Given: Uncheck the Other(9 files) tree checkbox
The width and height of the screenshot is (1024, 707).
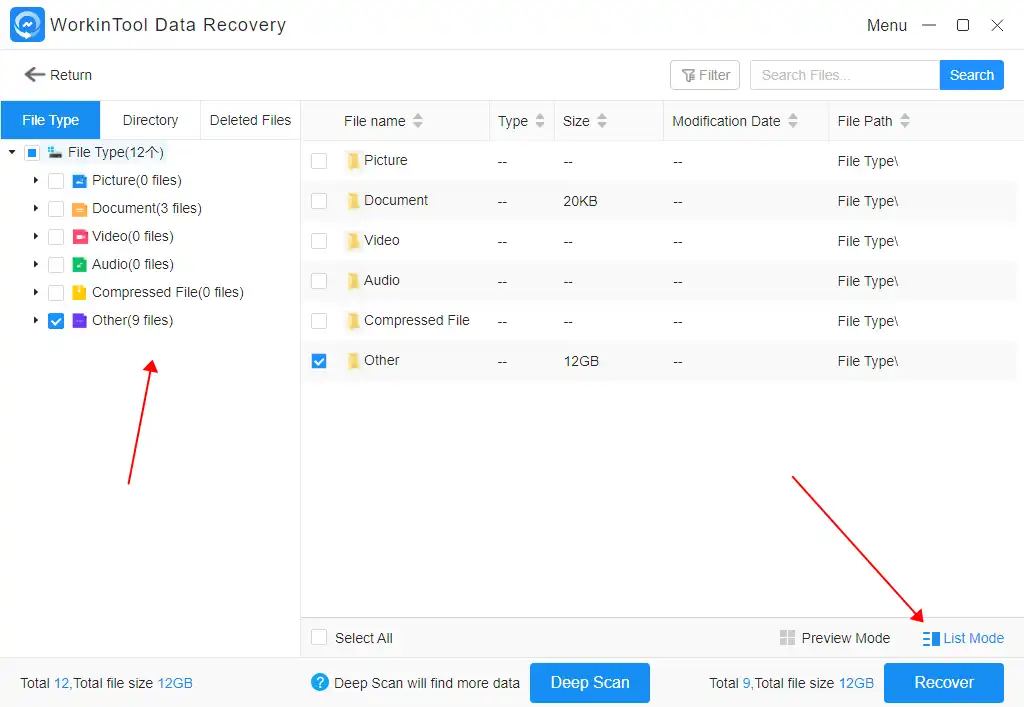Looking at the screenshot, I should pos(56,321).
